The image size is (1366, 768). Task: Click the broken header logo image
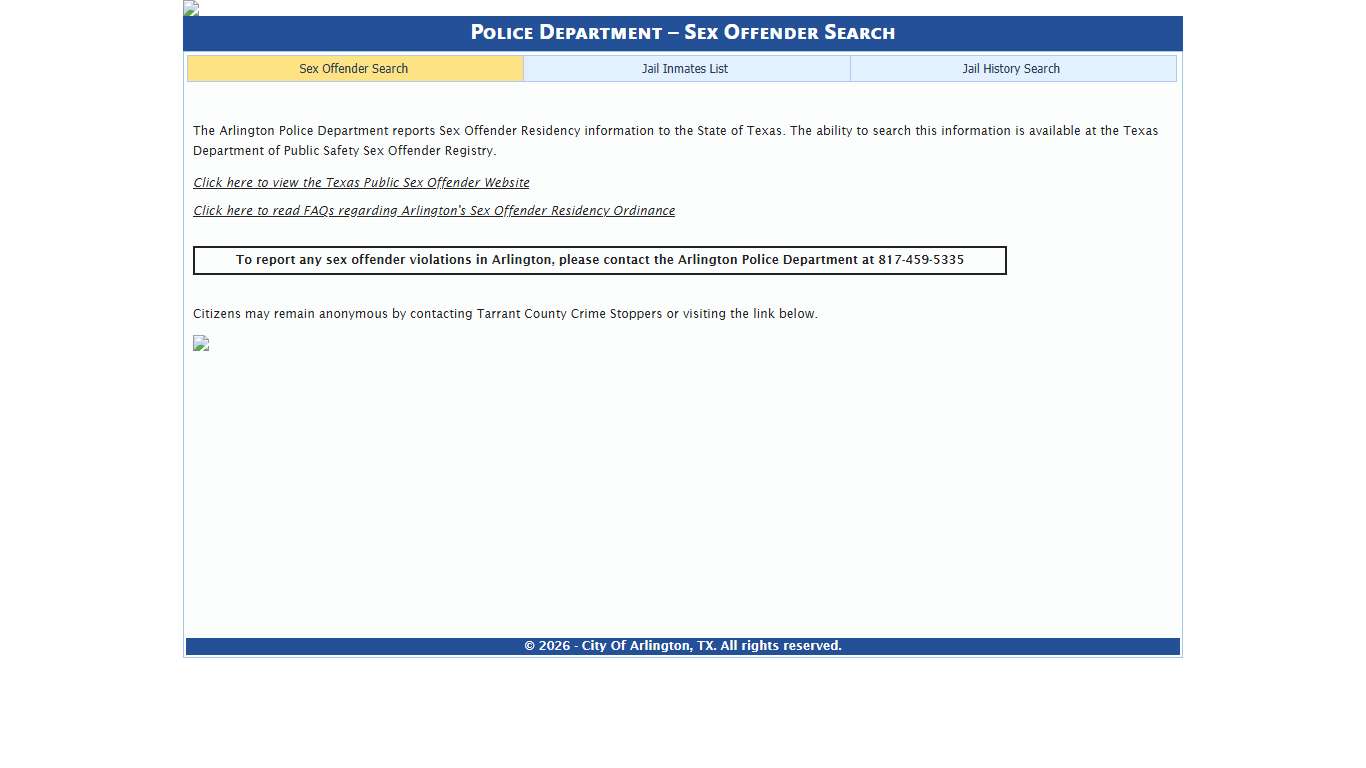(191, 9)
